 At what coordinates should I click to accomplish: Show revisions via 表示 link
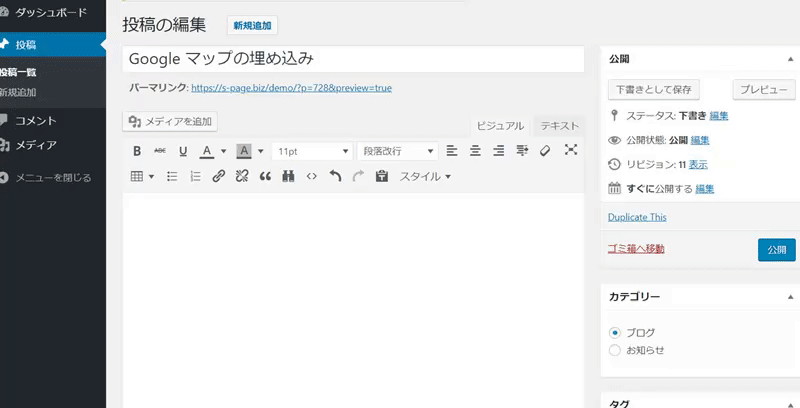click(698, 165)
